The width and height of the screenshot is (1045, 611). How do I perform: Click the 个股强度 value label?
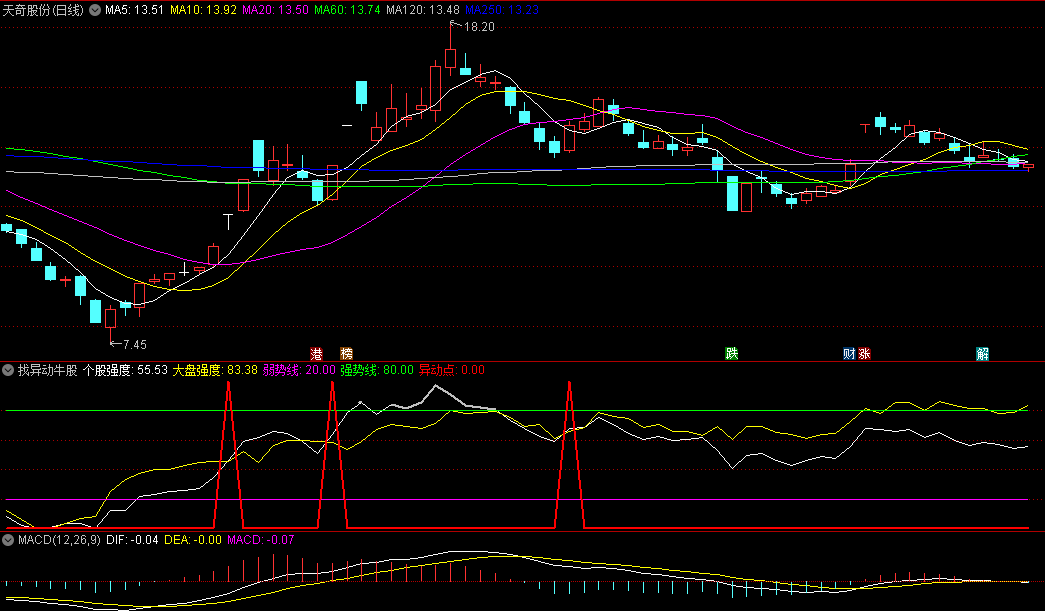pos(124,370)
